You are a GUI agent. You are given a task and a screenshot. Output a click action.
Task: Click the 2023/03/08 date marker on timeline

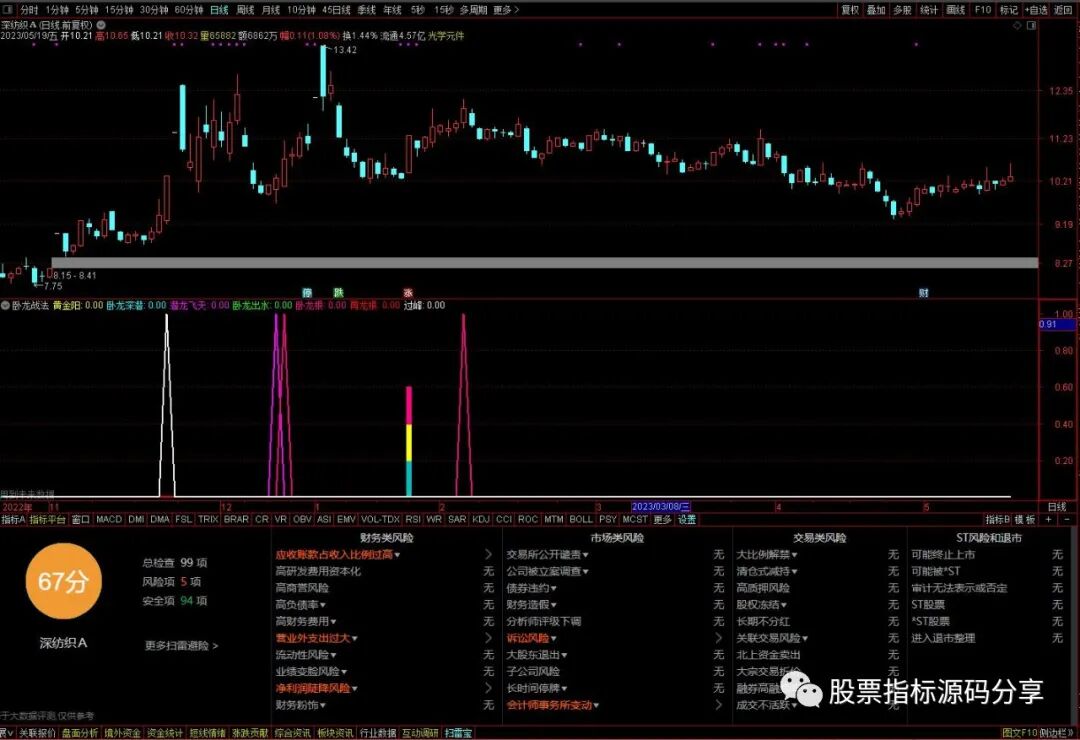(661, 507)
